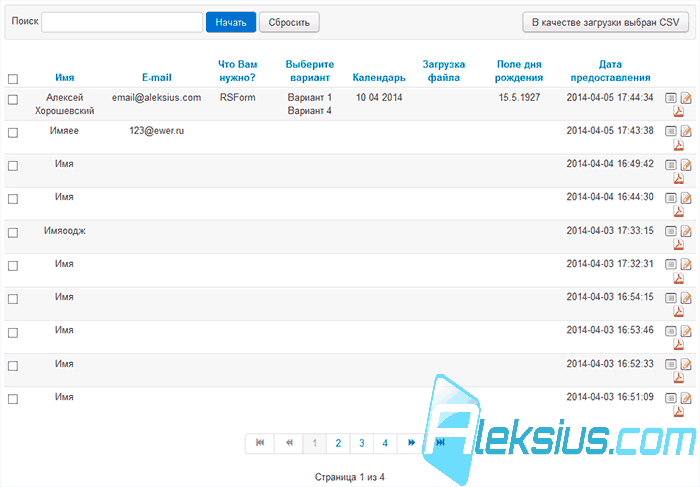The image size is (700, 487).
Task: Edit the submission dated 2014-04-03 16:53:46
Action: click(x=686, y=330)
